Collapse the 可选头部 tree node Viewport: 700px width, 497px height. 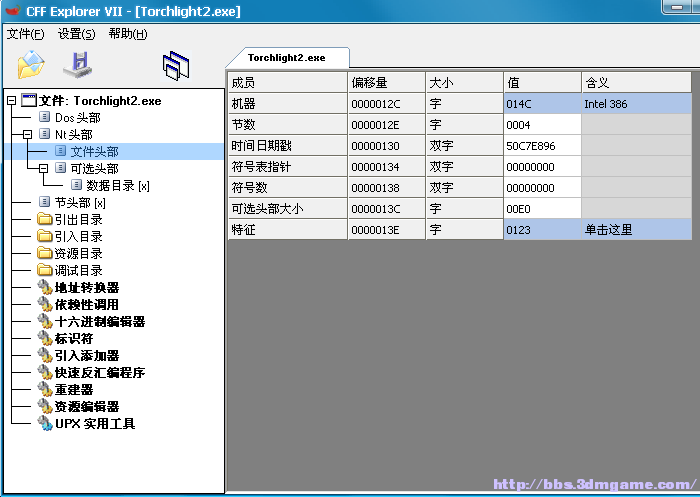click(44, 168)
